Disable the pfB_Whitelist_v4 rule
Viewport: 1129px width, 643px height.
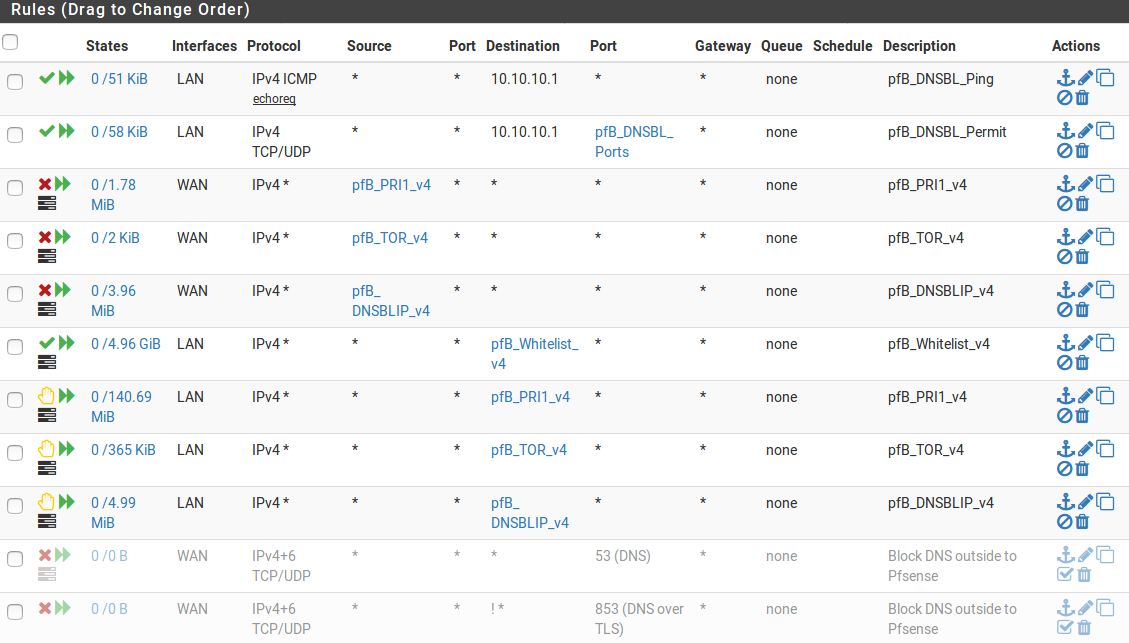coord(1064,363)
